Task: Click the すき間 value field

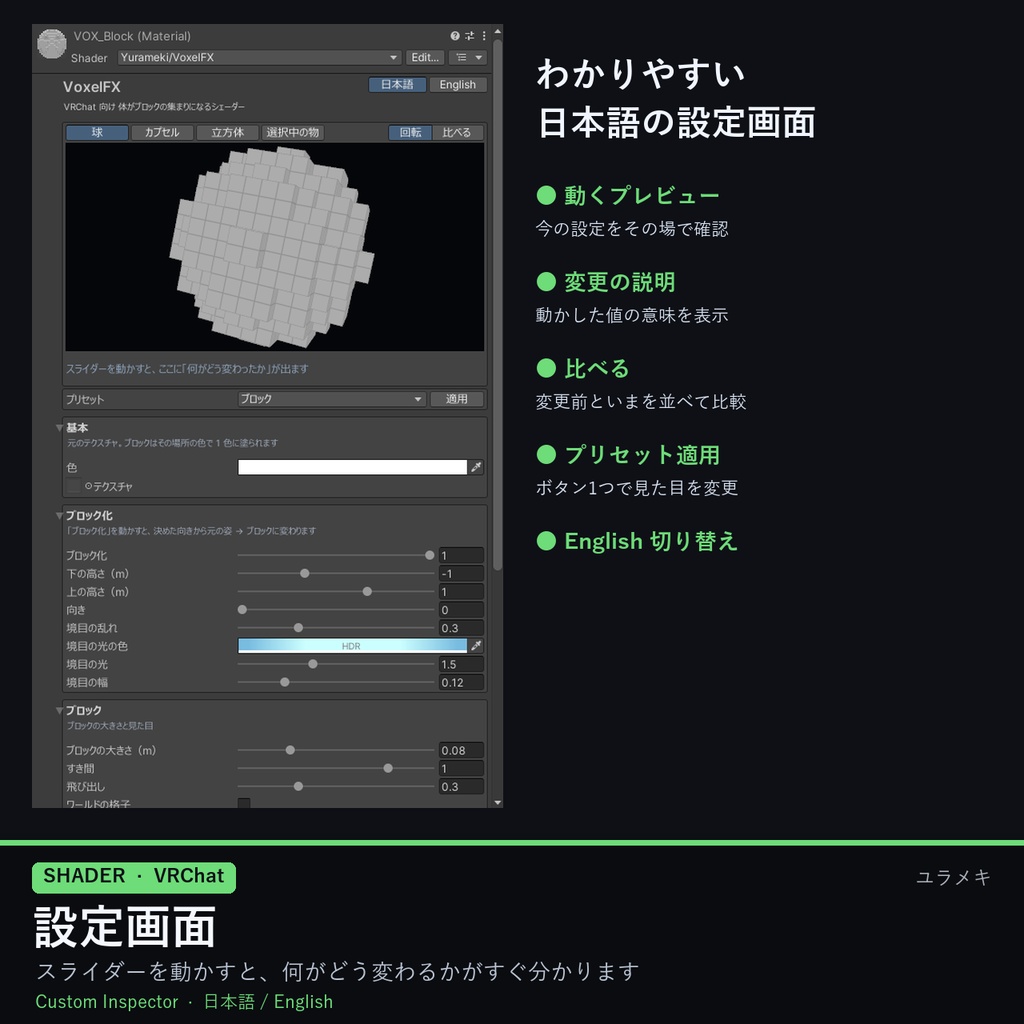Action: (x=461, y=769)
